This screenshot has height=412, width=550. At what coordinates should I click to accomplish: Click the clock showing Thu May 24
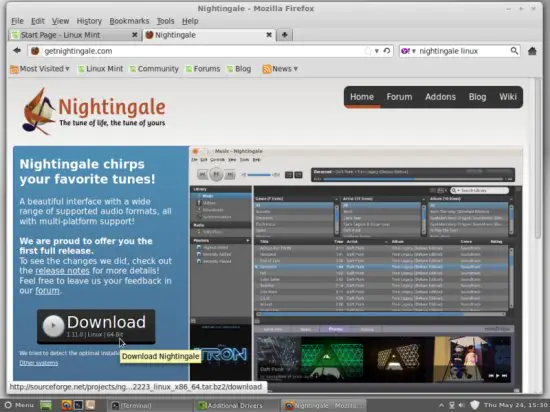coord(516,405)
